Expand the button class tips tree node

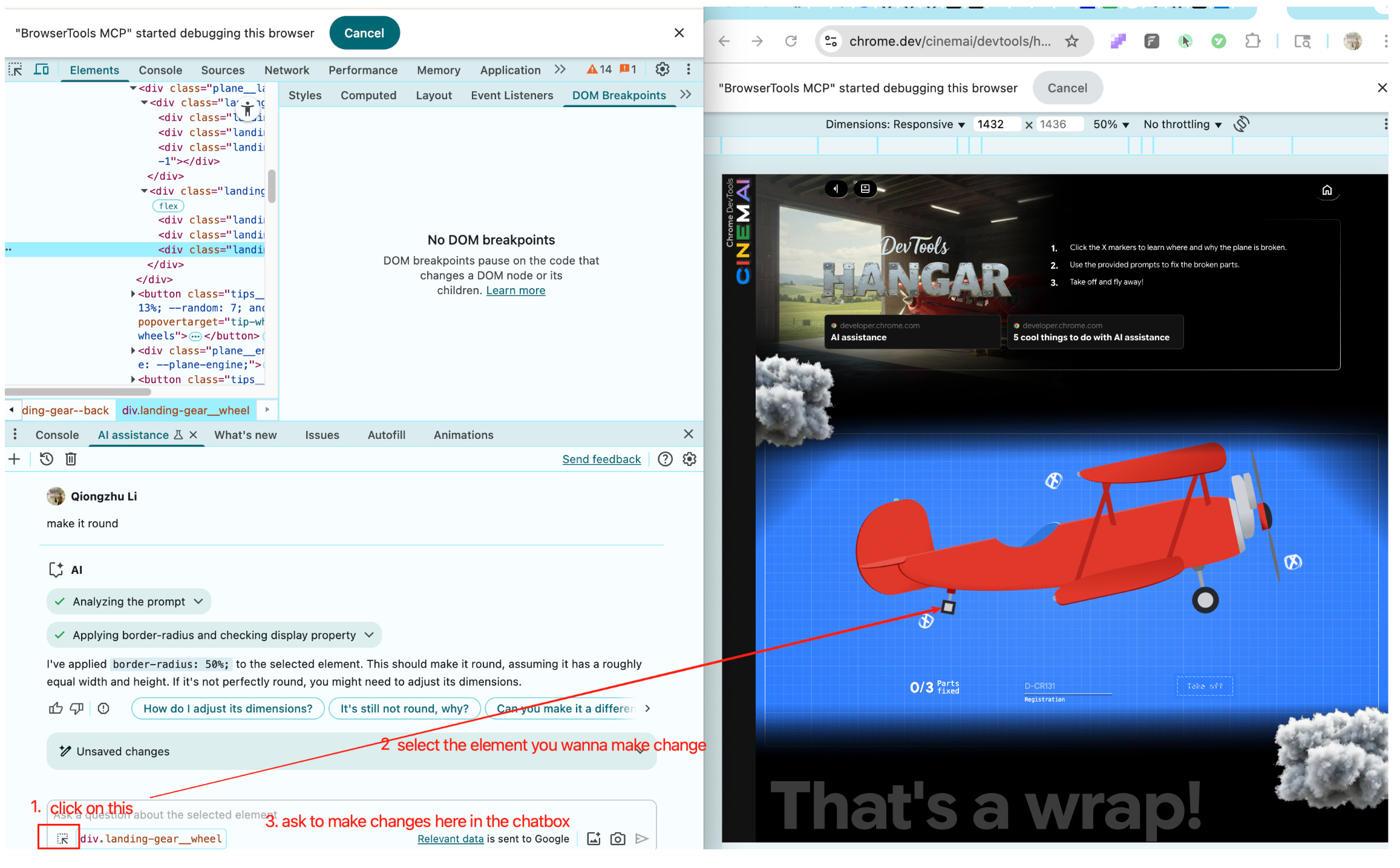[133, 294]
